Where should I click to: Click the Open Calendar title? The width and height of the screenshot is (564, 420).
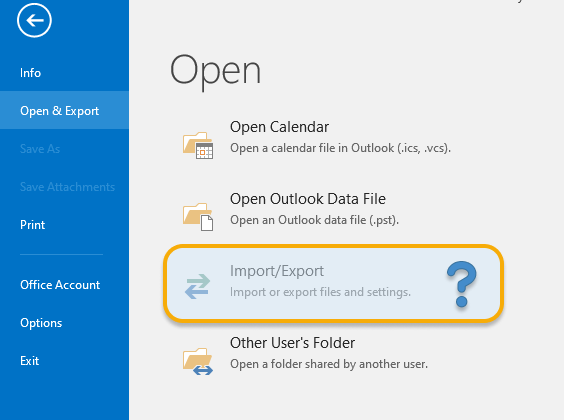[x=279, y=127]
